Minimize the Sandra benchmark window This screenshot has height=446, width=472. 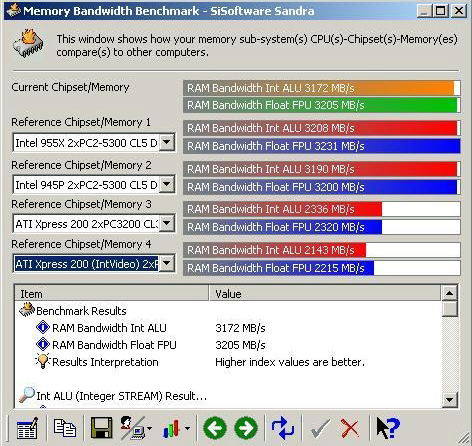coord(425,11)
